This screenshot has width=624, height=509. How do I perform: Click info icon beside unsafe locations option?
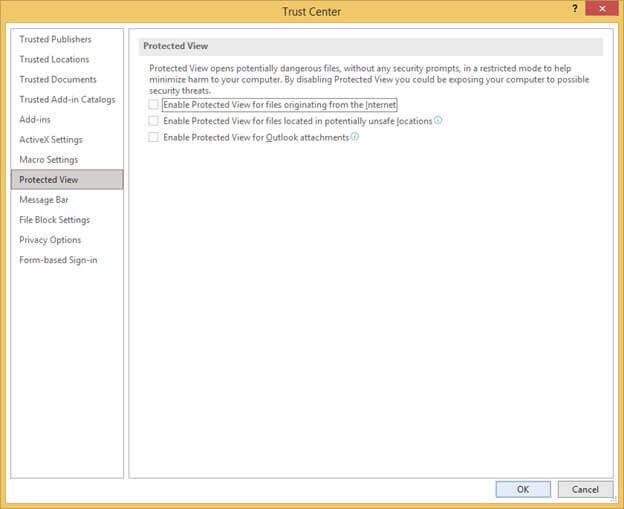coord(438,120)
